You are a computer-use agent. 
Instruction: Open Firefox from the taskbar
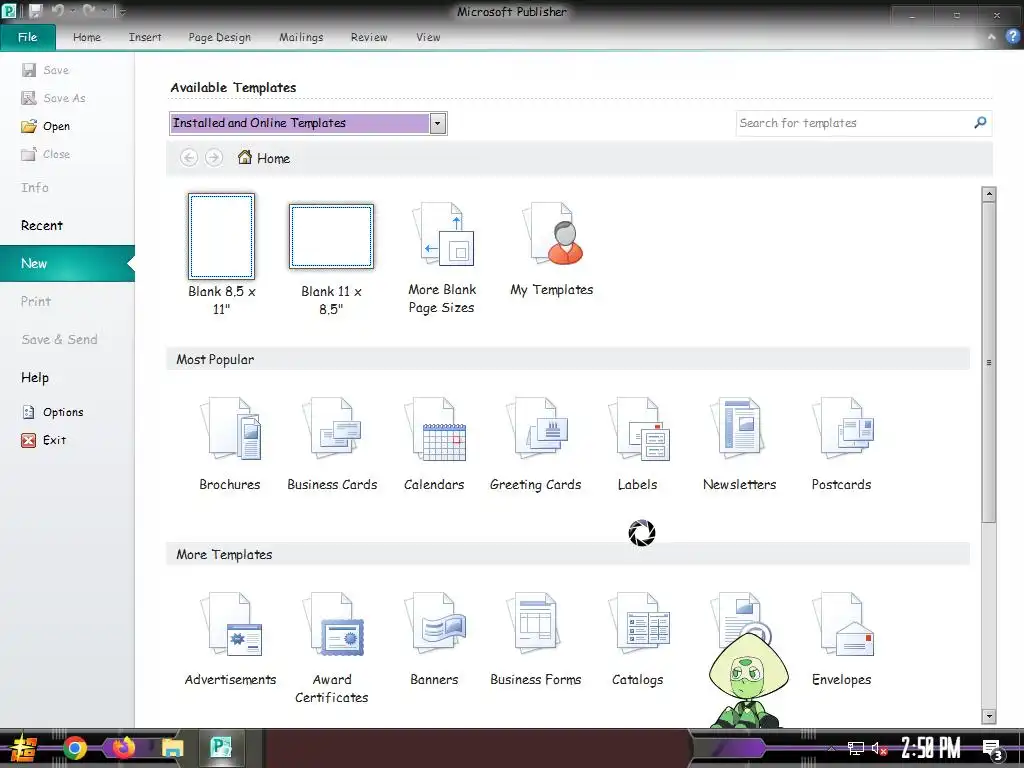coord(123,748)
